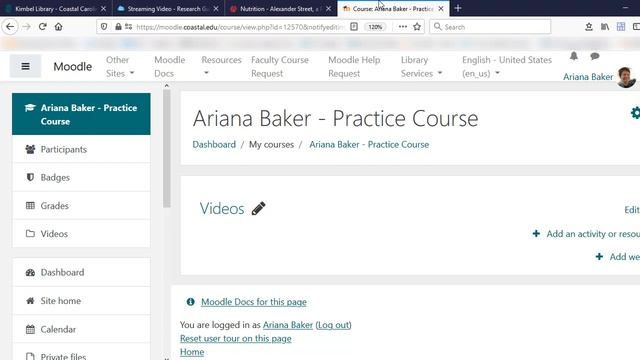Image resolution: width=640 pixels, height=360 pixels.
Task: Click the Moodle brand logo text
Action: pyautogui.click(x=73, y=66)
